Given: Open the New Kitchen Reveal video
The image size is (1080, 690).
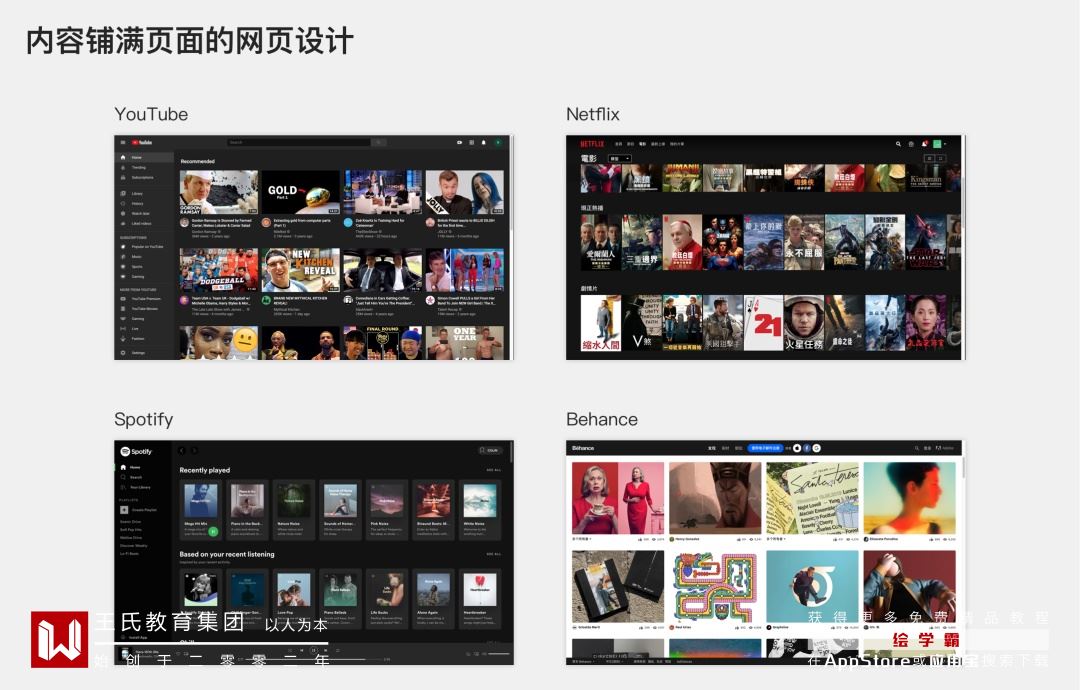Looking at the screenshot, I should (300, 270).
